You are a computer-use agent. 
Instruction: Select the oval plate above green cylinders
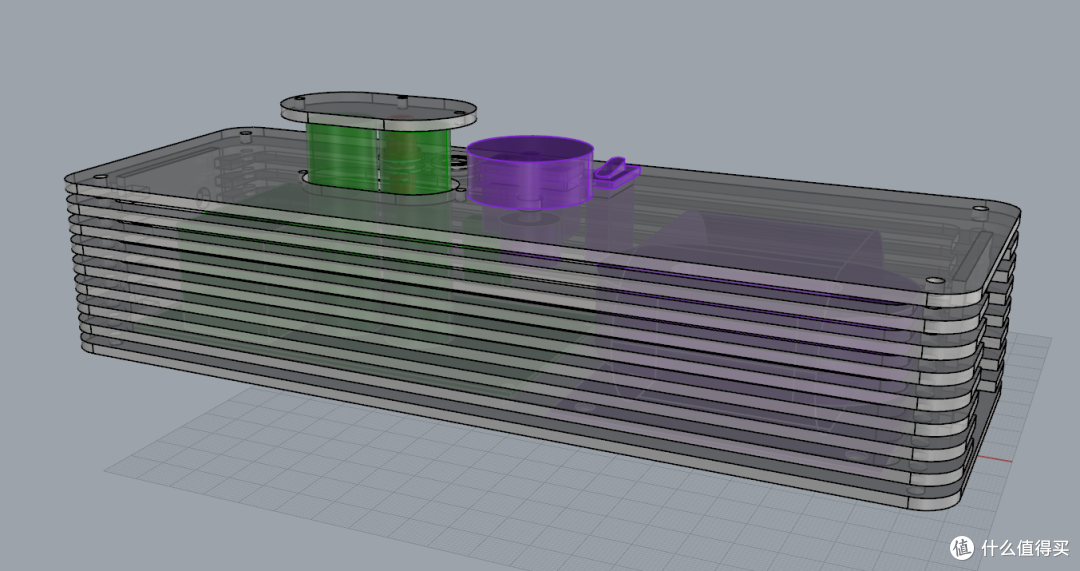pyautogui.click(x=378, y=110)
